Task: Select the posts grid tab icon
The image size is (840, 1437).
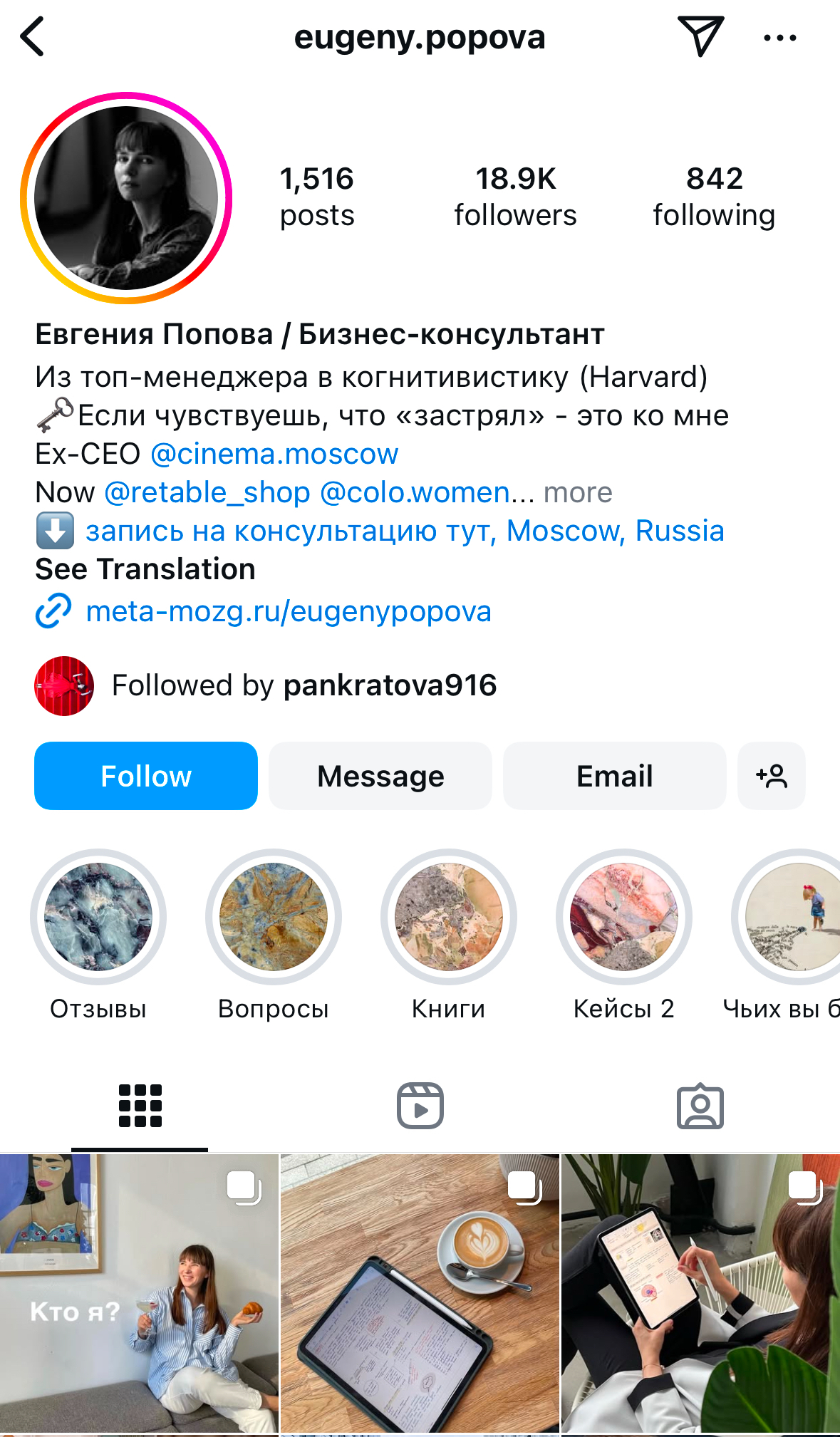Action: pos(140,1106)
